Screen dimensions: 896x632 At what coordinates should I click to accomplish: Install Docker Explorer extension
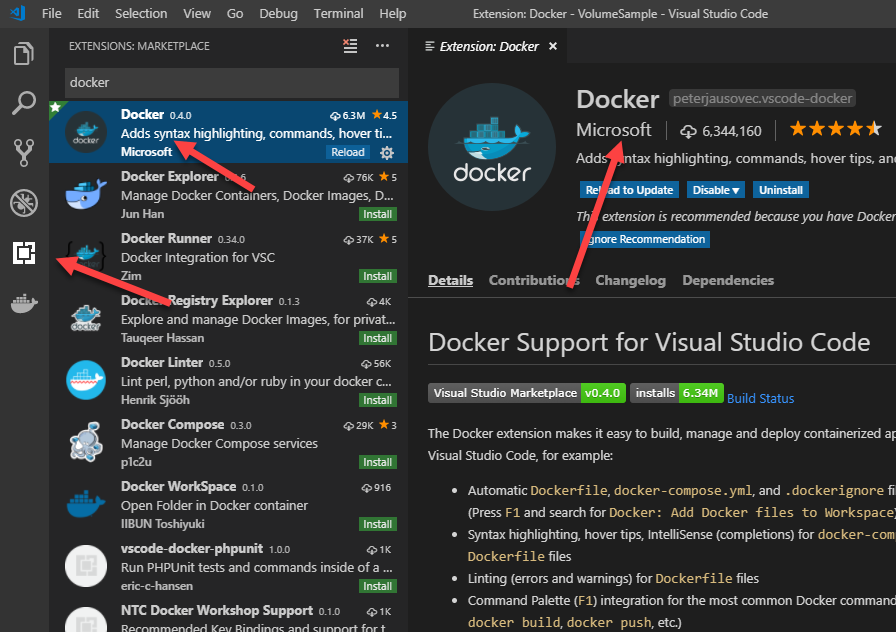point(377,214)
